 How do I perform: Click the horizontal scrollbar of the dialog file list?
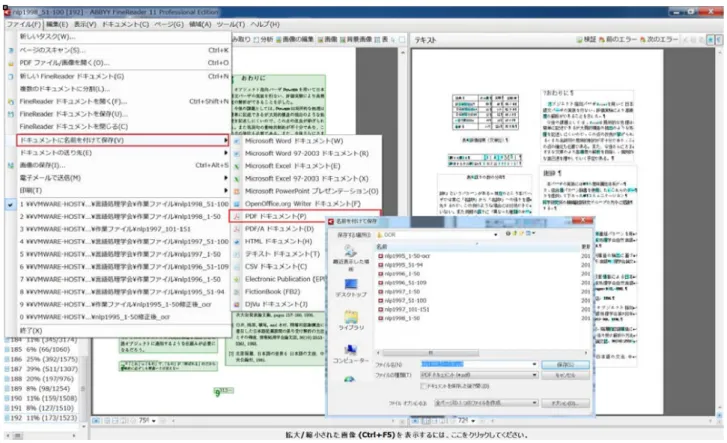pos(482,353)
